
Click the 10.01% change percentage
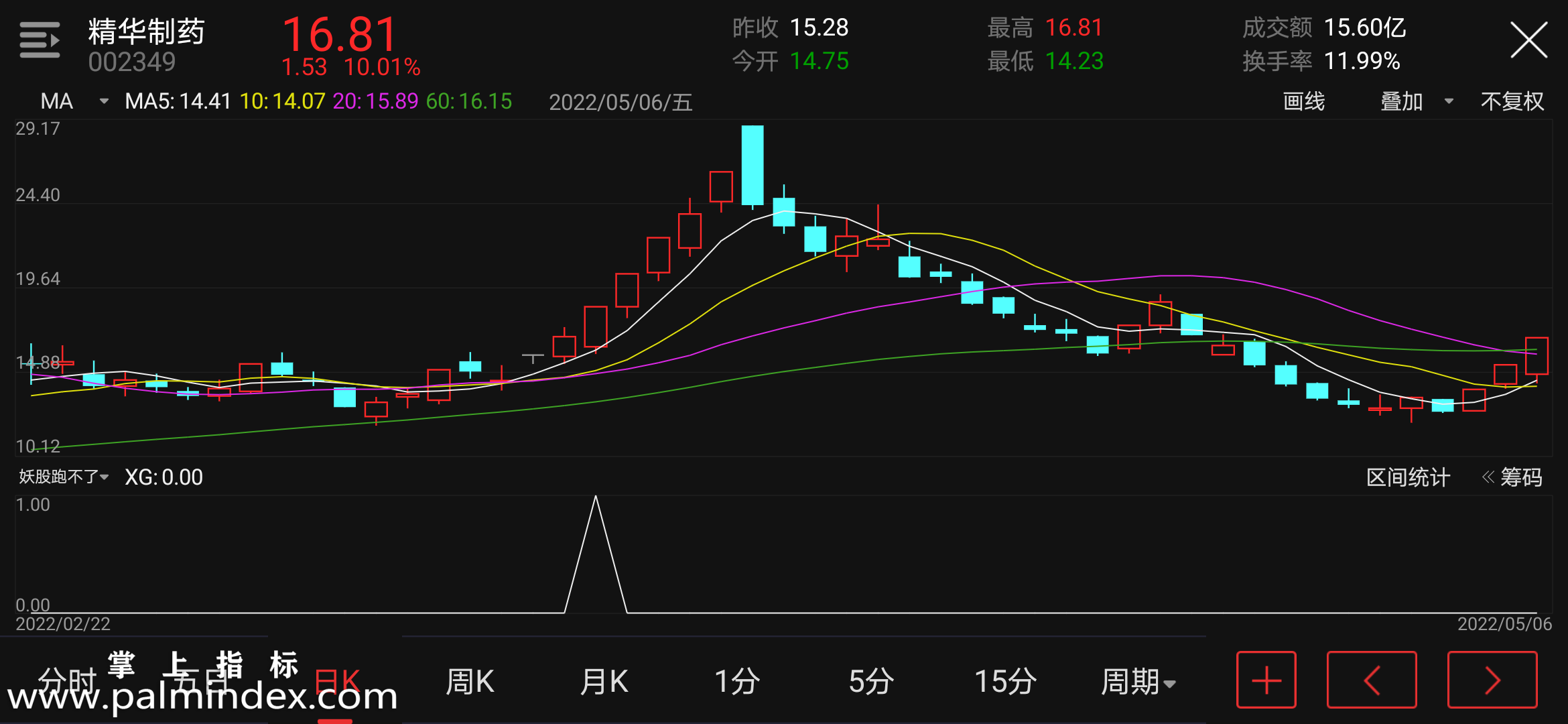(382, 67)
